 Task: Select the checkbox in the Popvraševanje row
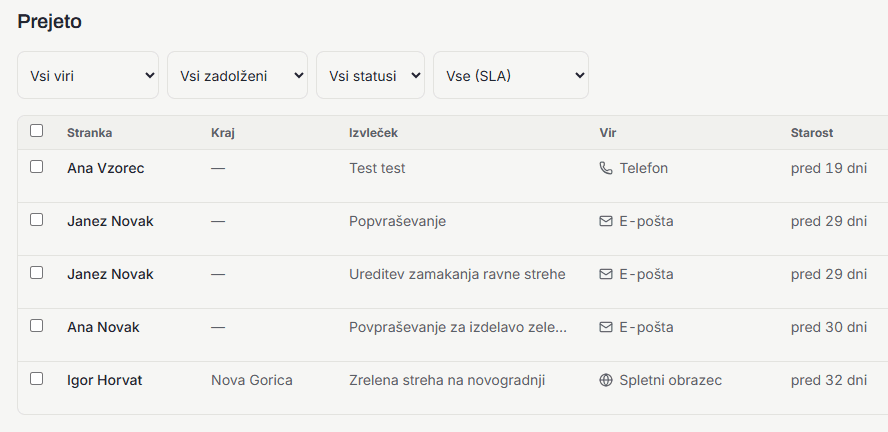(36, 220)
